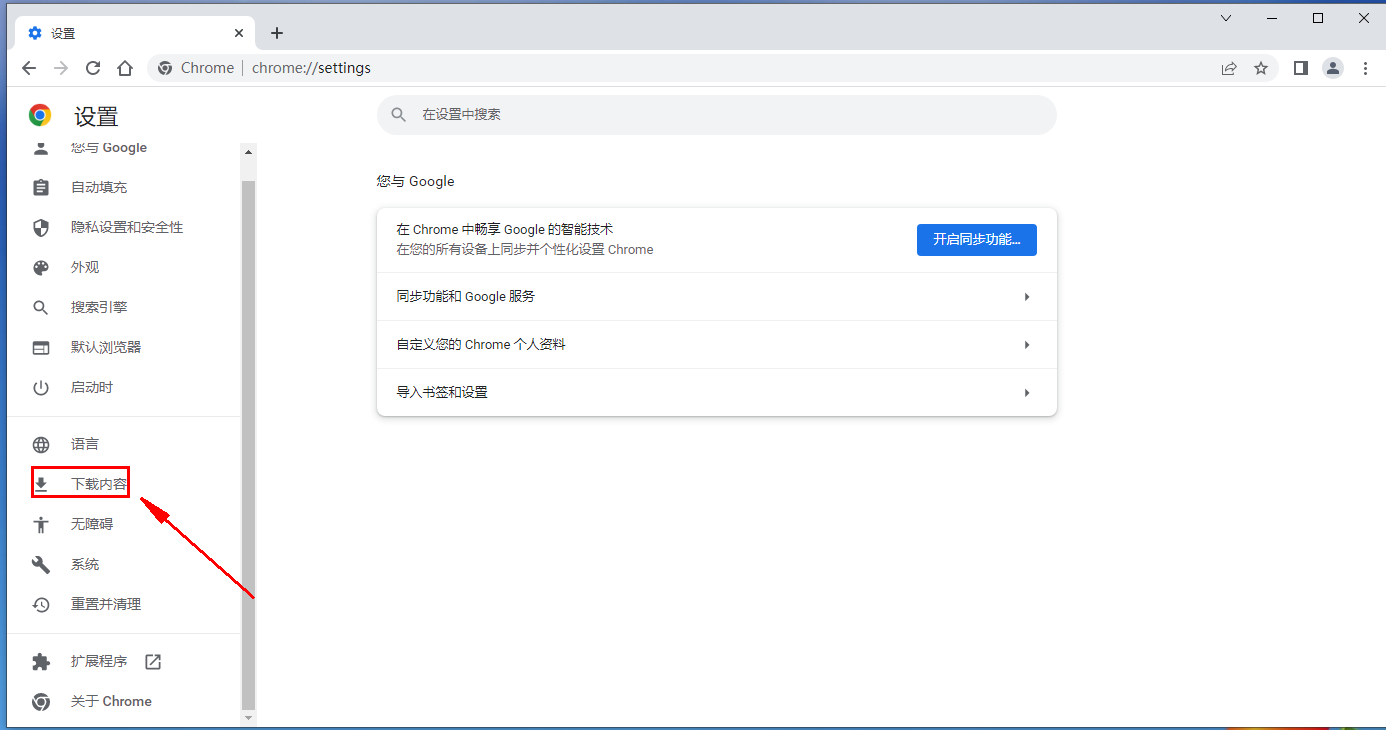Share this page icon in address bar

pyautogui.click(x=1229, y=68)
